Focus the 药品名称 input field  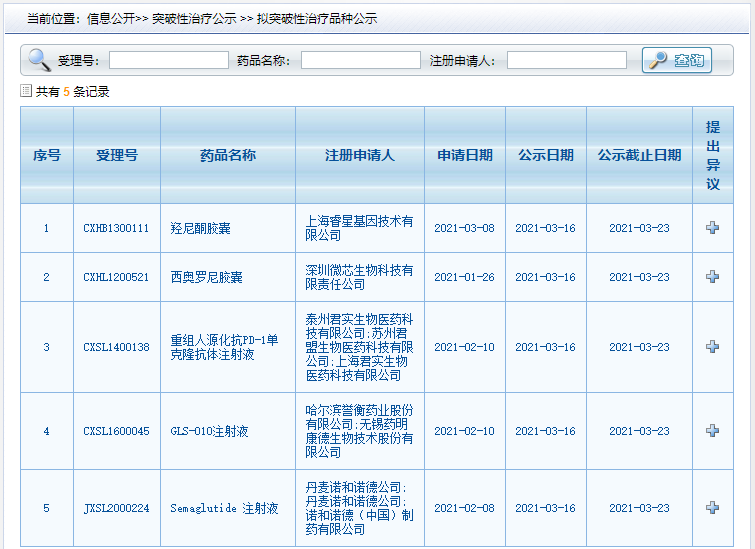[361, 60]
